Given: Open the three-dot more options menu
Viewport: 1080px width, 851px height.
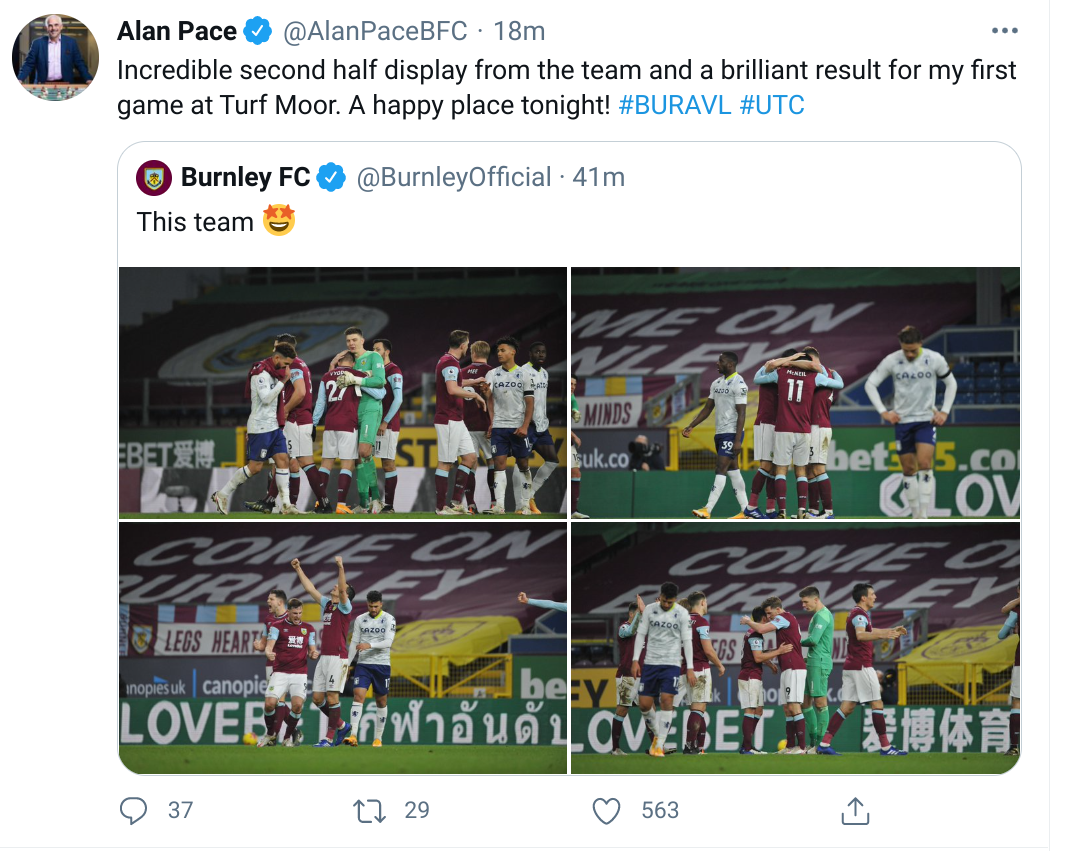Looking at the screenshot, I should tap(1006, 31).
